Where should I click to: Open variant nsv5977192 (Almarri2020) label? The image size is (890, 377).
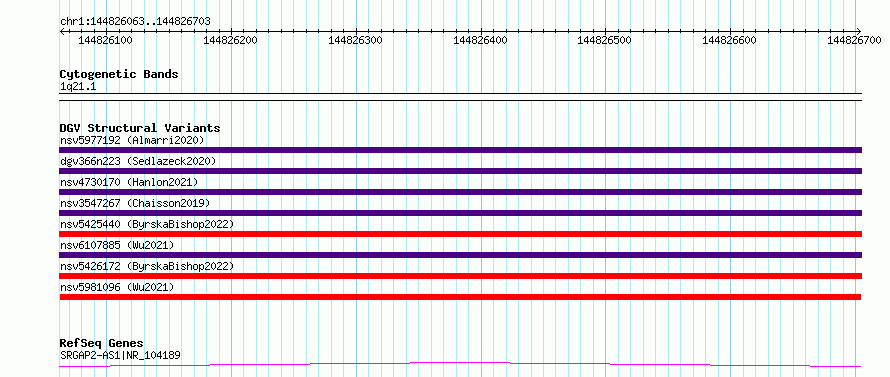132,140
